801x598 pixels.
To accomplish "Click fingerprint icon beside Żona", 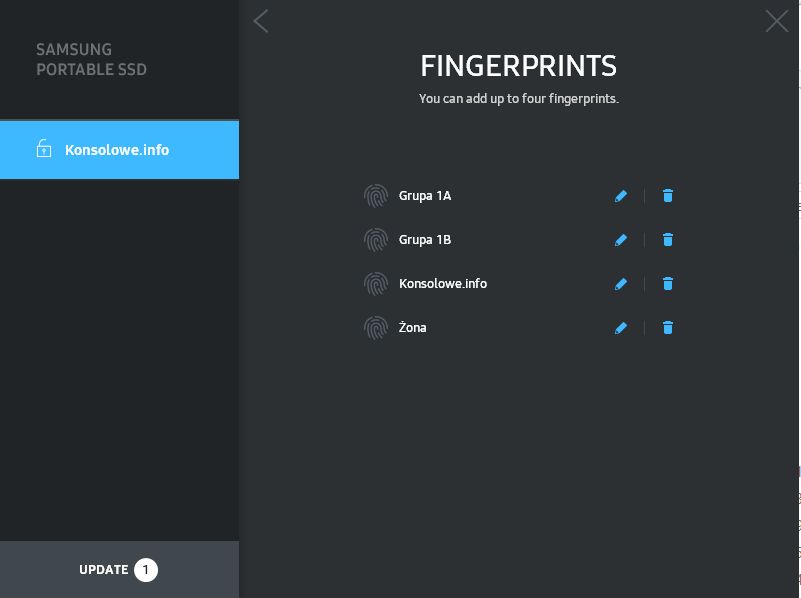I will [375, 328].
